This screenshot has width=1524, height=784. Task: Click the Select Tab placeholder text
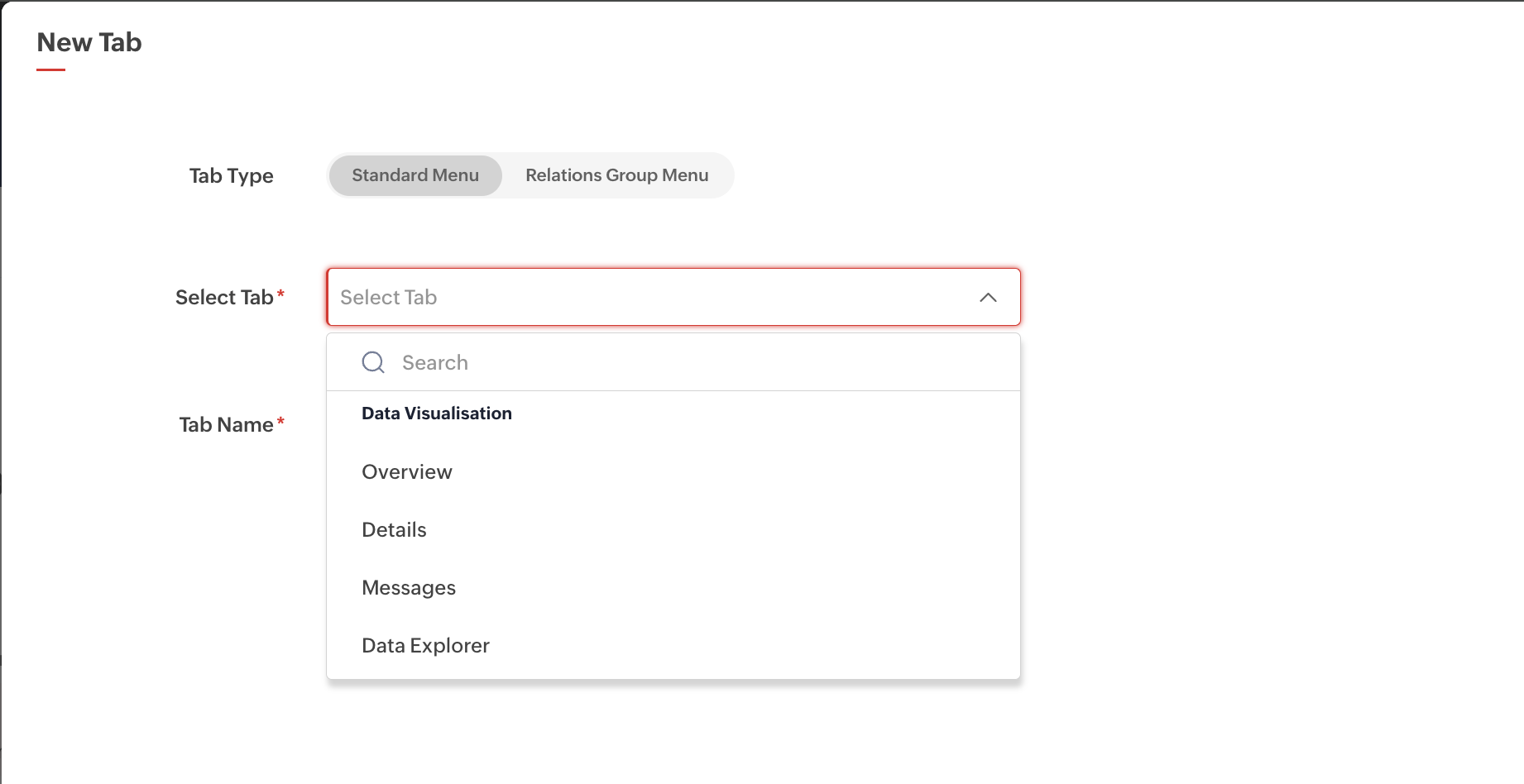388,297
